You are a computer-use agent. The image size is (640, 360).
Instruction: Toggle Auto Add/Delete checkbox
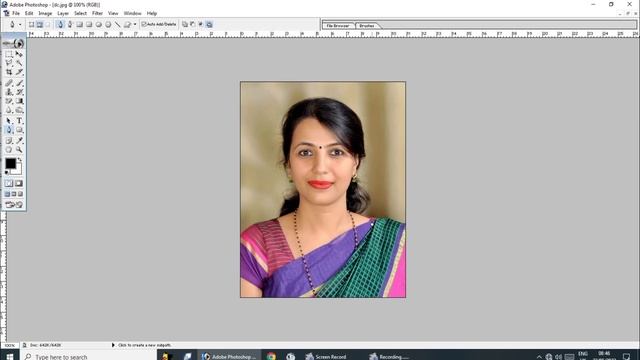(144, 24)
